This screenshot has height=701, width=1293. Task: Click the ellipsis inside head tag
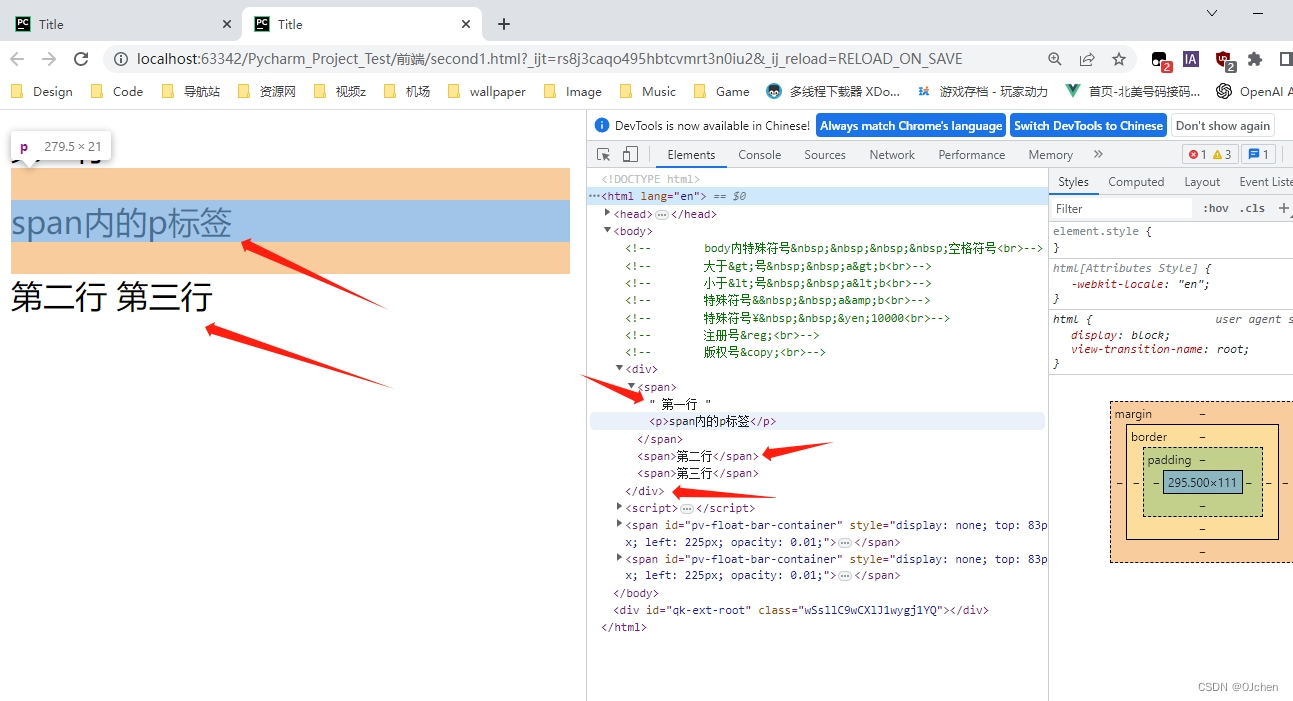click(x=661, y=214)
